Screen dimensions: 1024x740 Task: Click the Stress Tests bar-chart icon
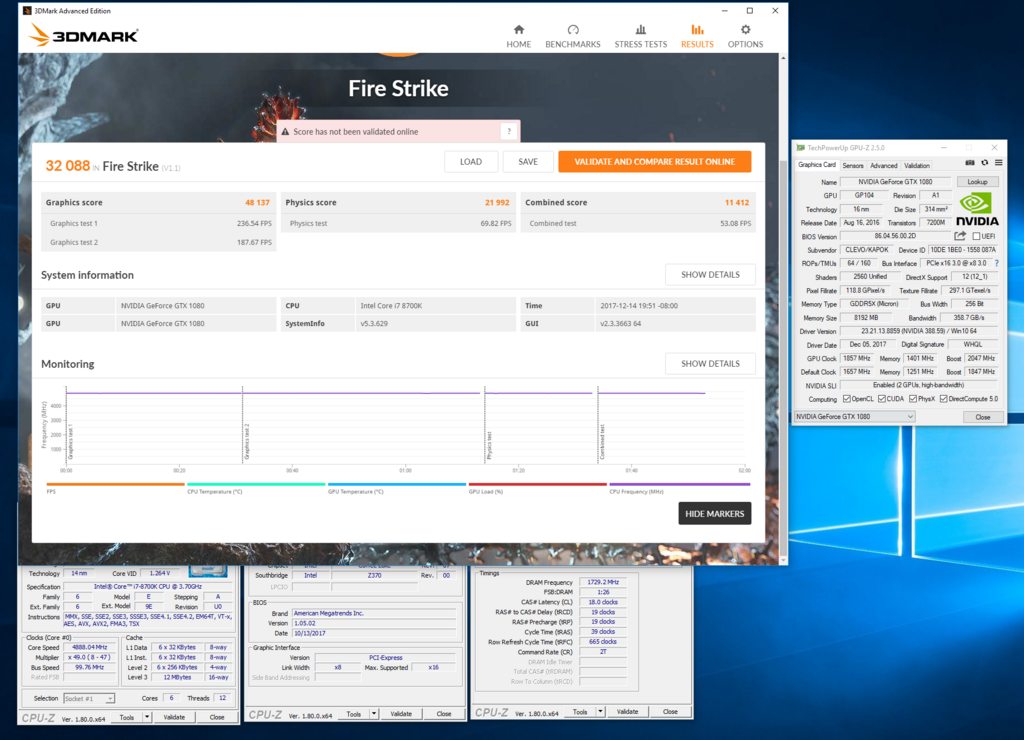641,29
